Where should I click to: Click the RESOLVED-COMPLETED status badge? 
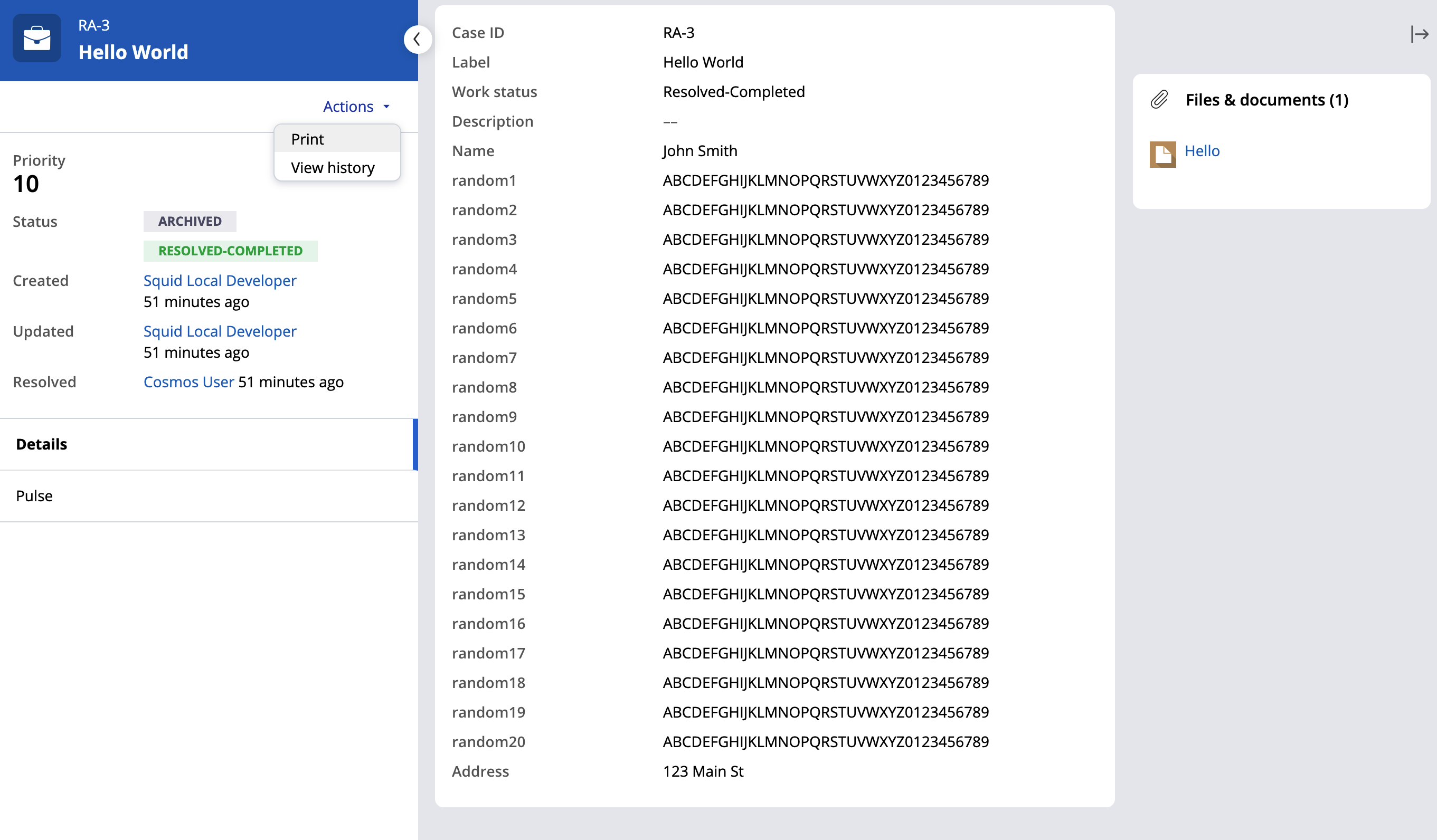click(x=230, y=250)
